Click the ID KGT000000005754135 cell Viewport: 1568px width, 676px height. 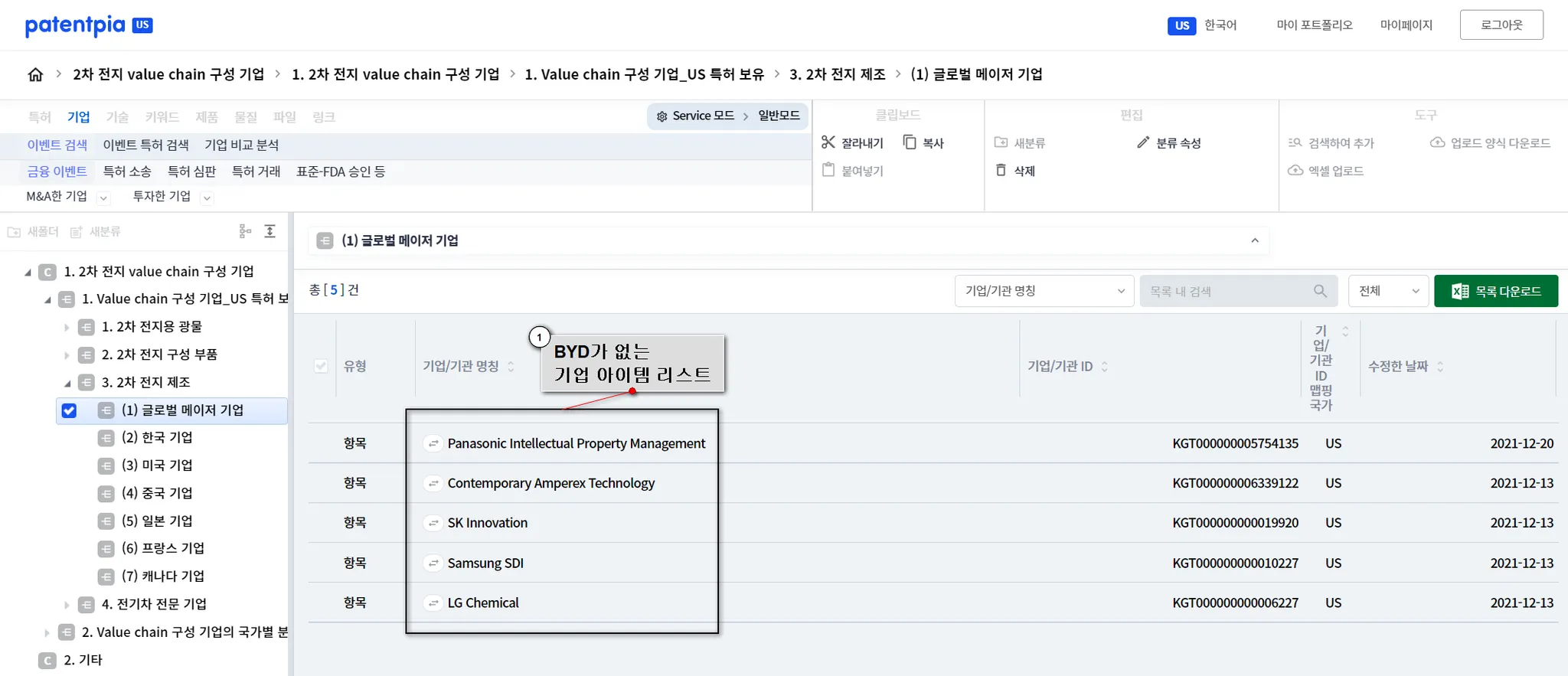1236,443
